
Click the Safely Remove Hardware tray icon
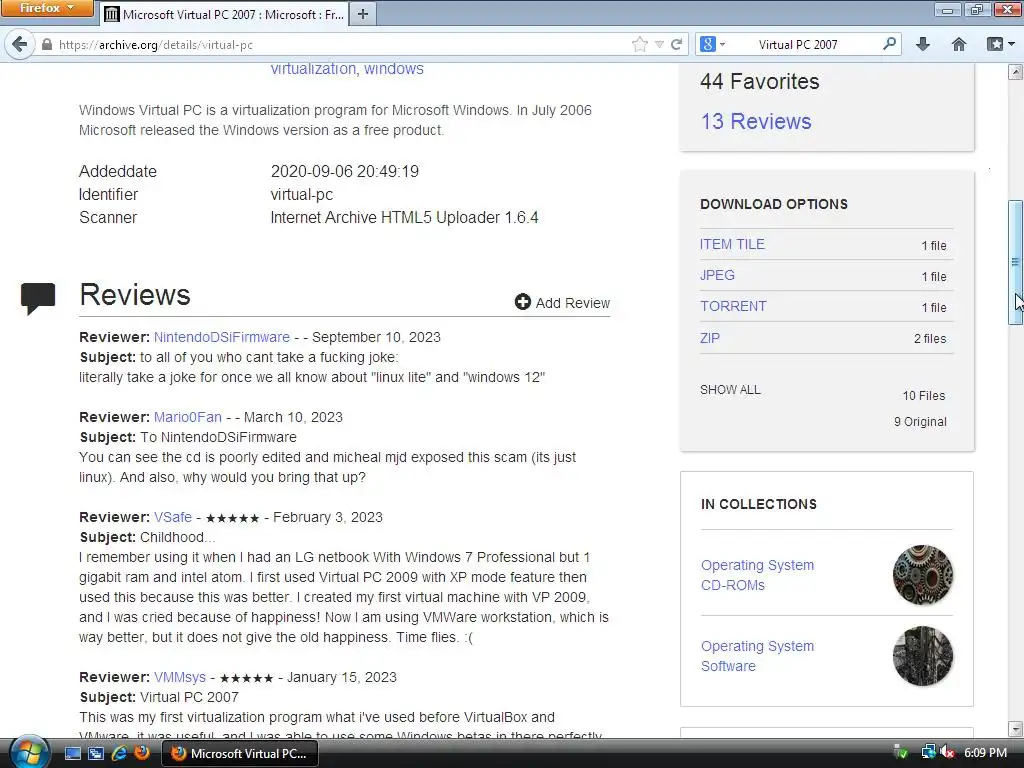[x=900, y=753]
